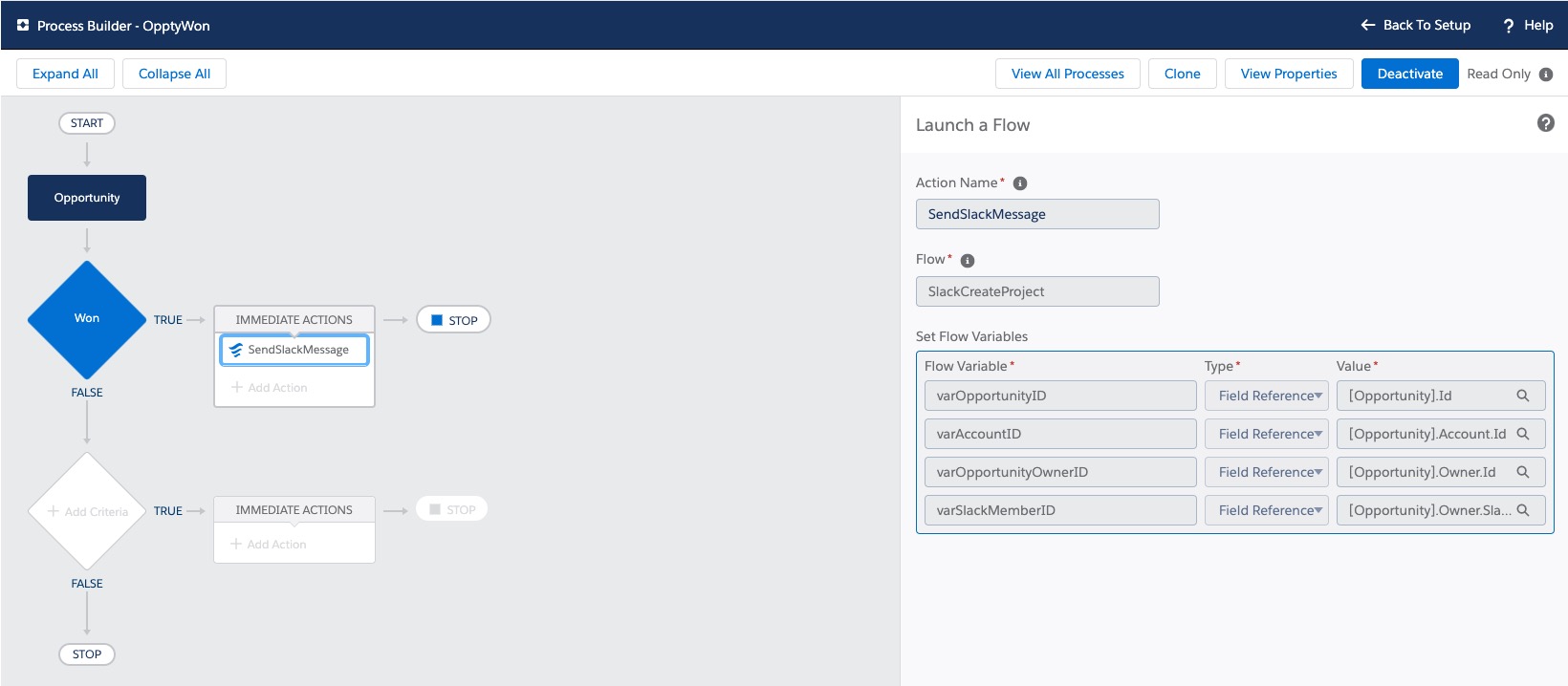Screen dimensions: 1568x686
Task: Click the Launch a Flow heading
Action: point(972,125)
